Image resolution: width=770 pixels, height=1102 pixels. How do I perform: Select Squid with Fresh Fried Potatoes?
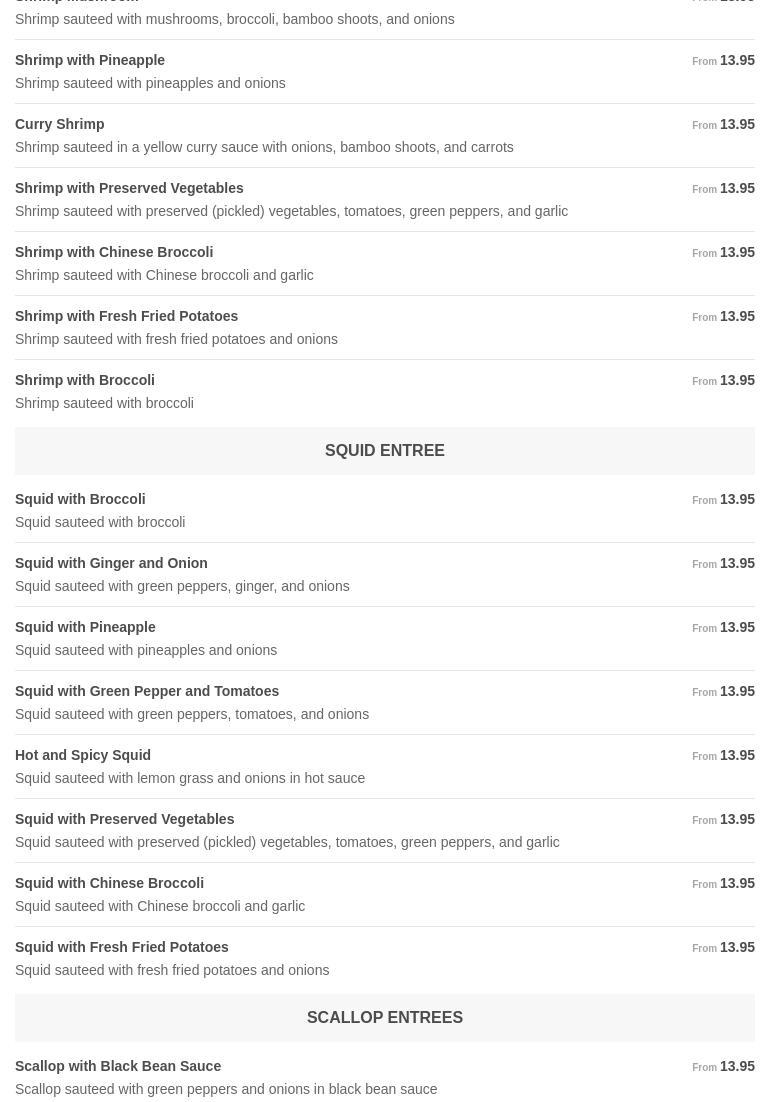point(122,947)
